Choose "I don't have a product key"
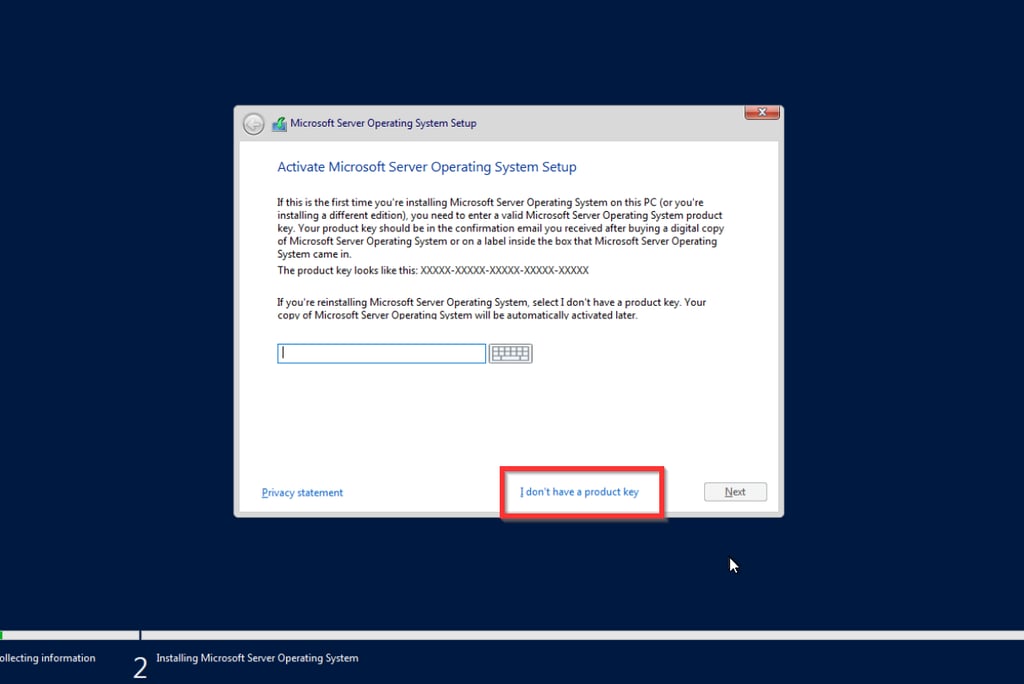Image resolution: width=1024 pixels, height=684 pixels. [579, 492]
